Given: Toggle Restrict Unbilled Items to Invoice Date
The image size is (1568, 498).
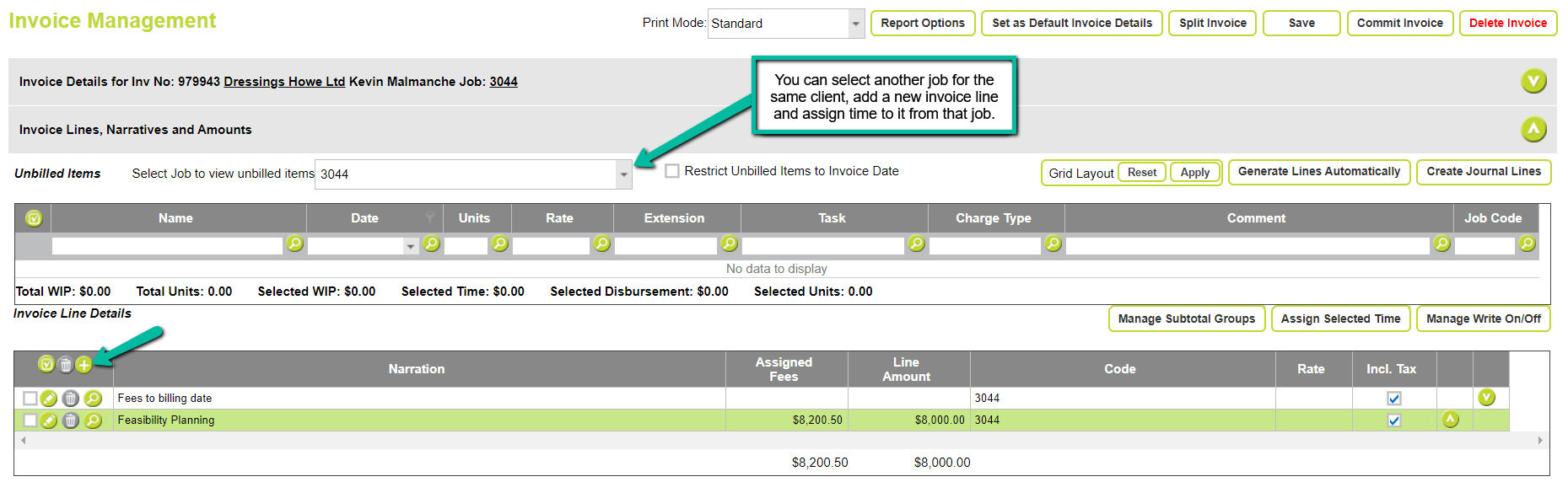Looking at the screenshot, I should [x=672, y=171].
